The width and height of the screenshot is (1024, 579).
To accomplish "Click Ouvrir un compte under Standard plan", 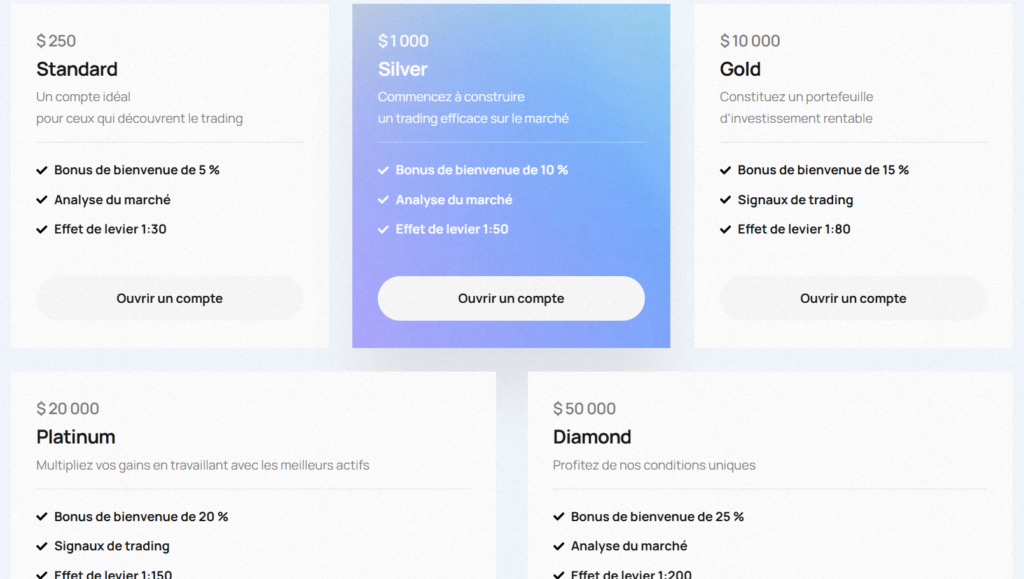I will tap(169, 298).
